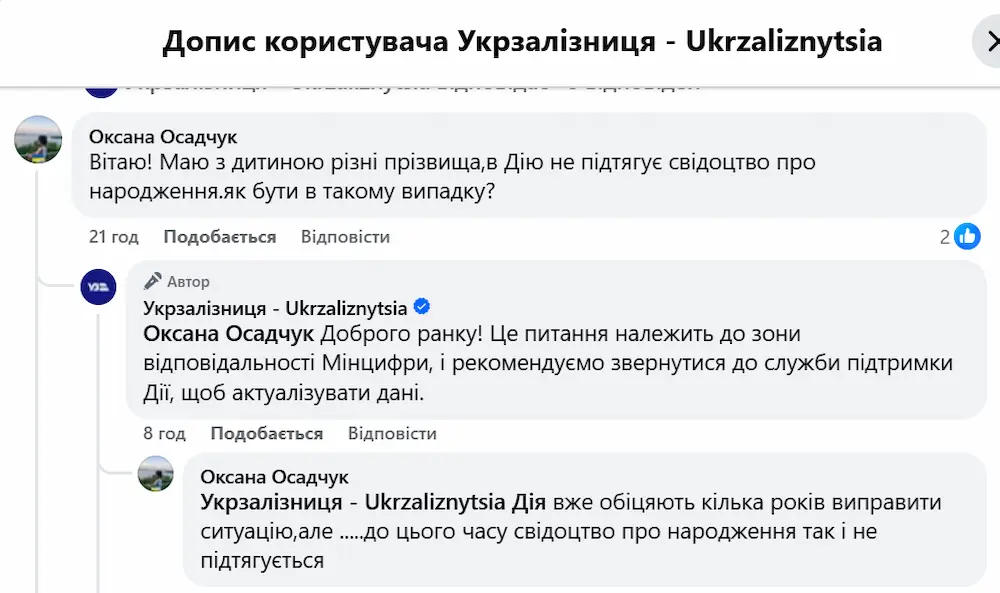Image resolution: width=1000 pixels, height=593 pixels.
Task: Click Oksana's avatar on her second comment
Action: (x=156, y=476)
